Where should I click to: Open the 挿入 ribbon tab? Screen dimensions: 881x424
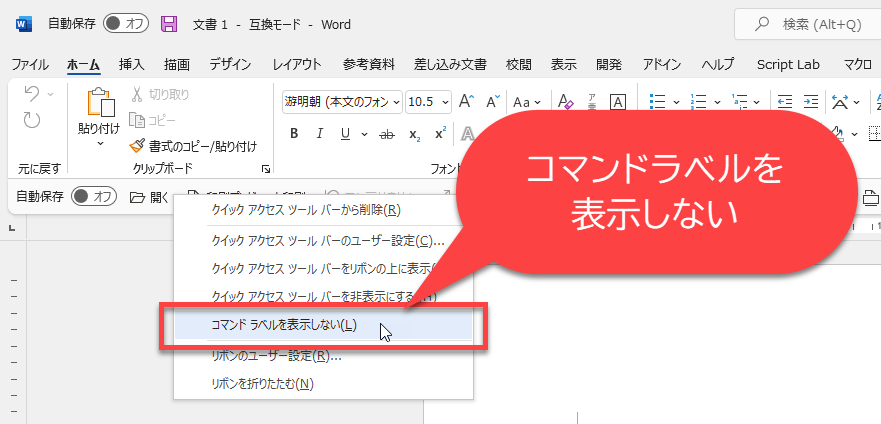[132, 64]
